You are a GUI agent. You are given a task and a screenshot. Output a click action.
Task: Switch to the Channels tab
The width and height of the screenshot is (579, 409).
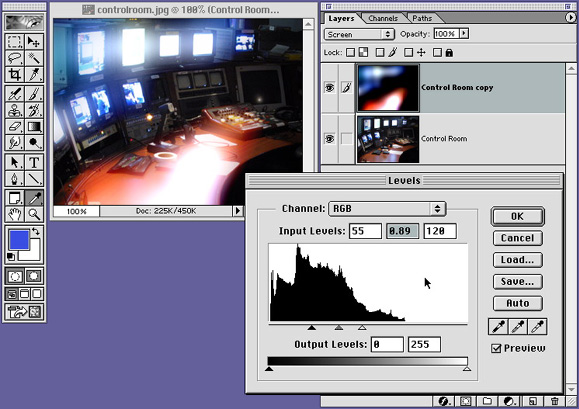point(383,18)
